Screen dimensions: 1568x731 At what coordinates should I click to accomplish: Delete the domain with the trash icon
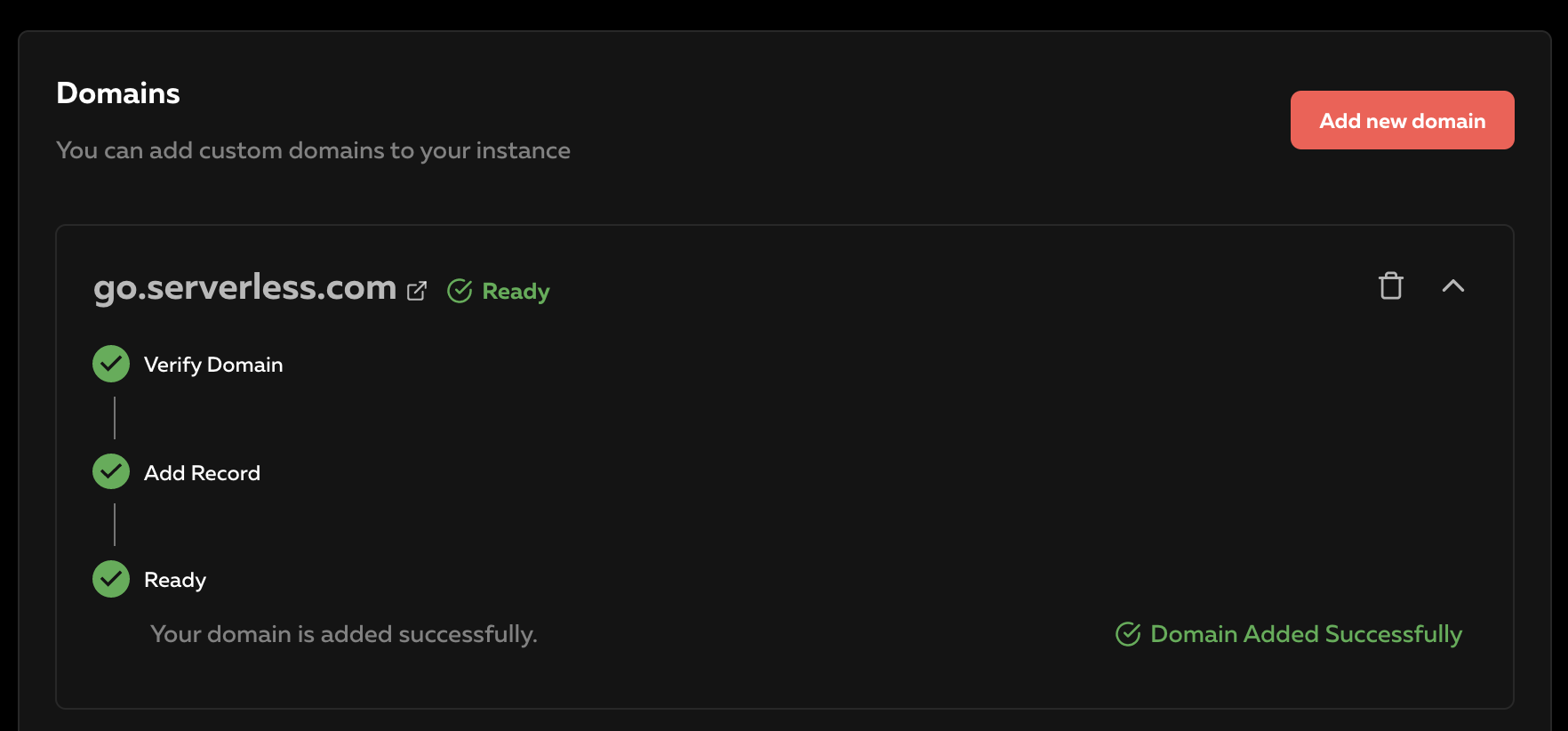click(1390, 285)
